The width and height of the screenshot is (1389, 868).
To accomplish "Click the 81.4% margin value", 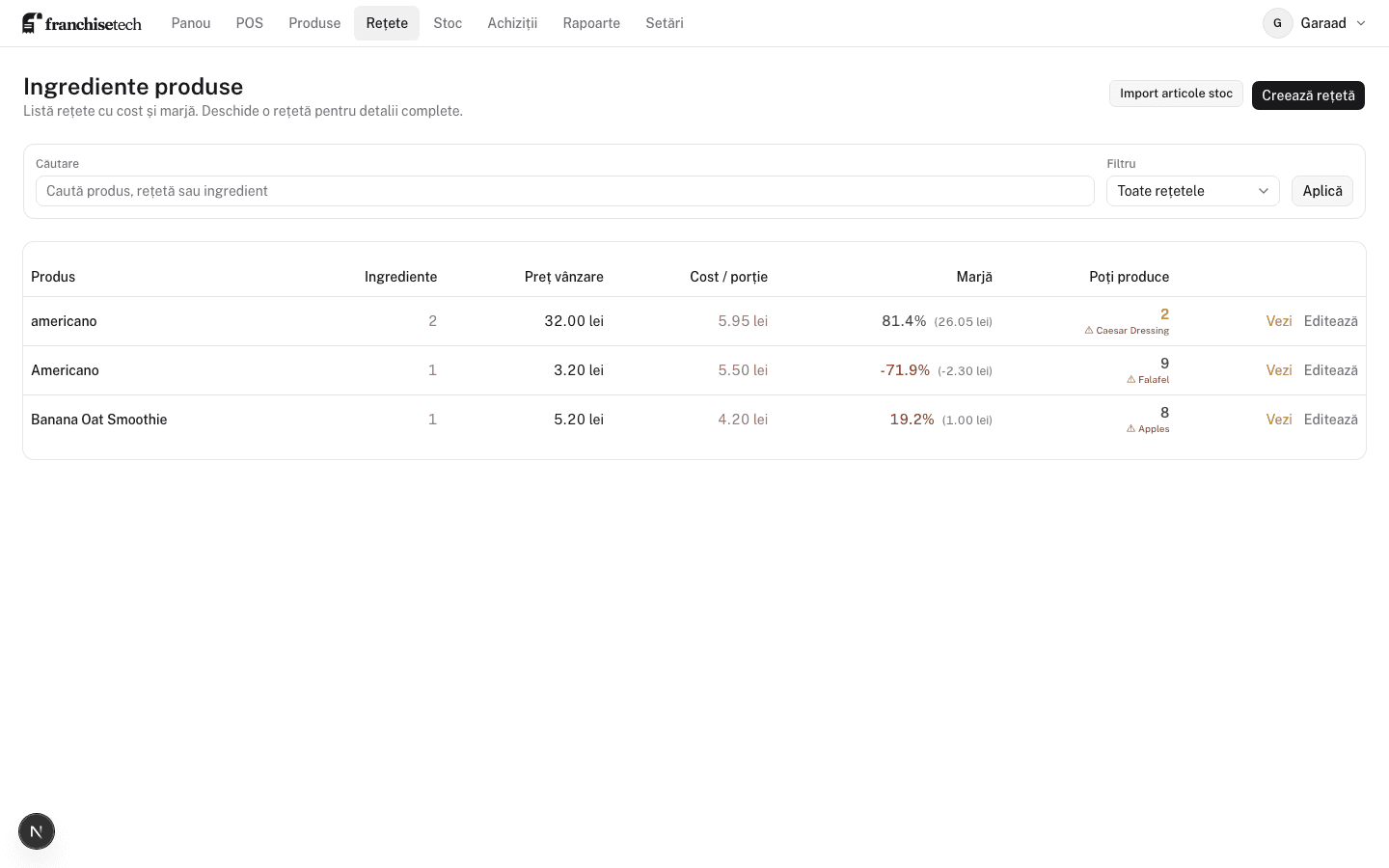I will coord(904,321).
